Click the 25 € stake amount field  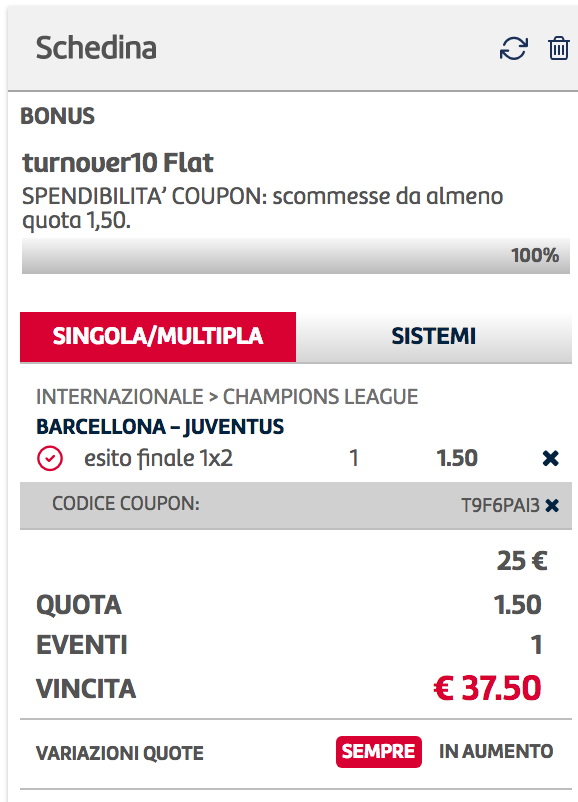coord(522,561)
